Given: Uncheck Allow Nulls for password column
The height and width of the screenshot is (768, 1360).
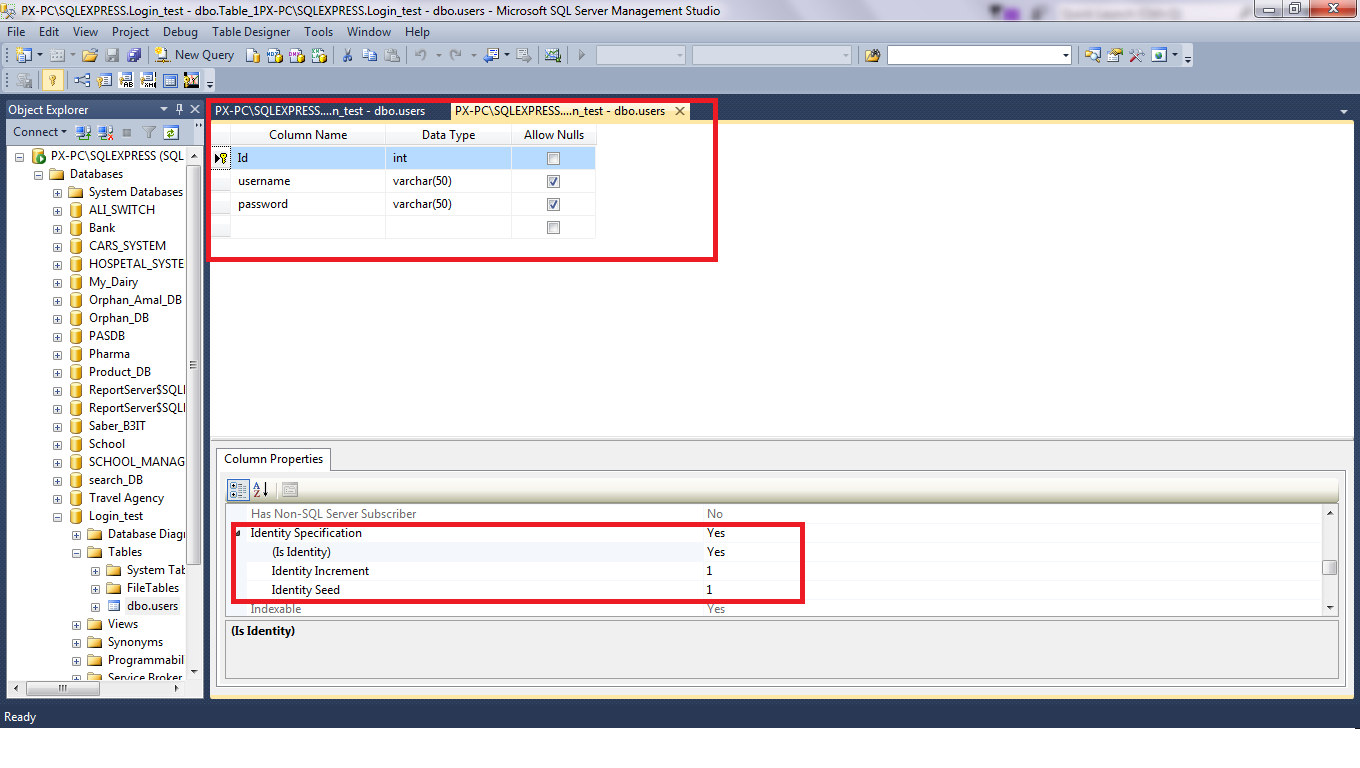Looking at the screenshot, I should [553, 204].
